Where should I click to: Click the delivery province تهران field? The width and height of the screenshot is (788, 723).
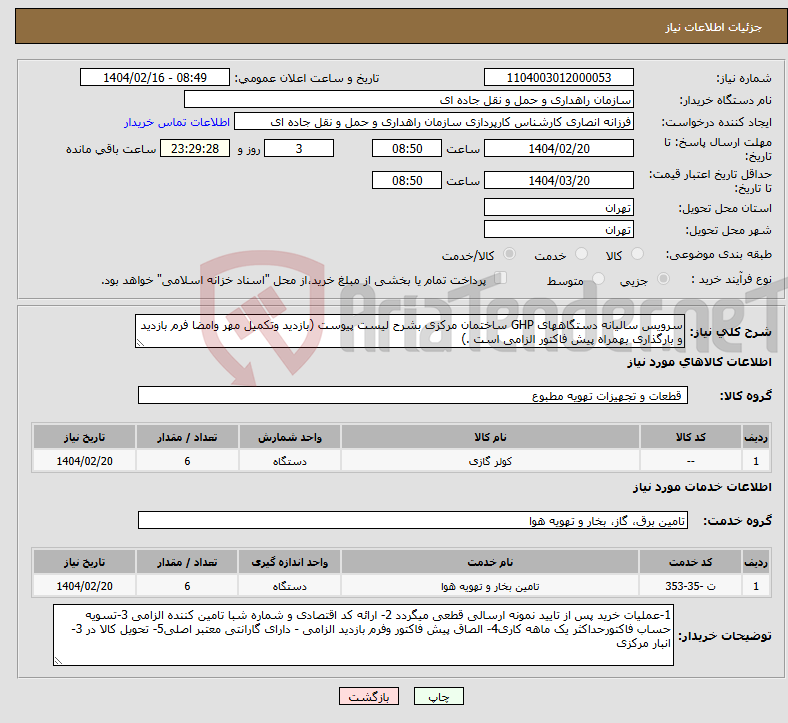coord(559,208)
